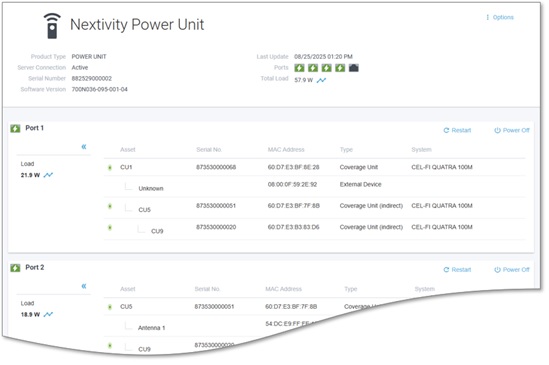Select CU5 asset under Port 2
Image resolution: width=549 pixels, height=365 pixels.
coord(126,307)
